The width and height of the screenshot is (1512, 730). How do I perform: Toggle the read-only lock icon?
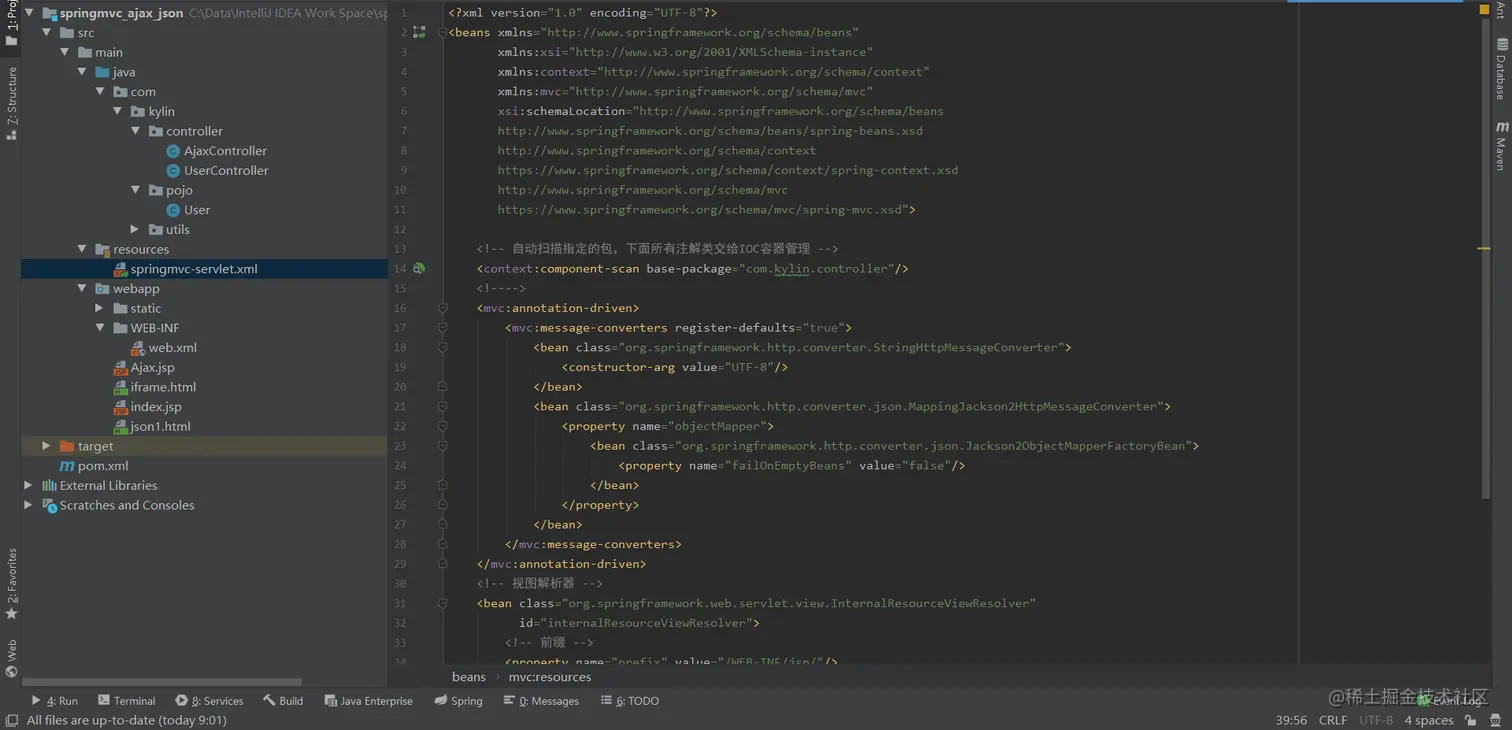click(1471, 720)
